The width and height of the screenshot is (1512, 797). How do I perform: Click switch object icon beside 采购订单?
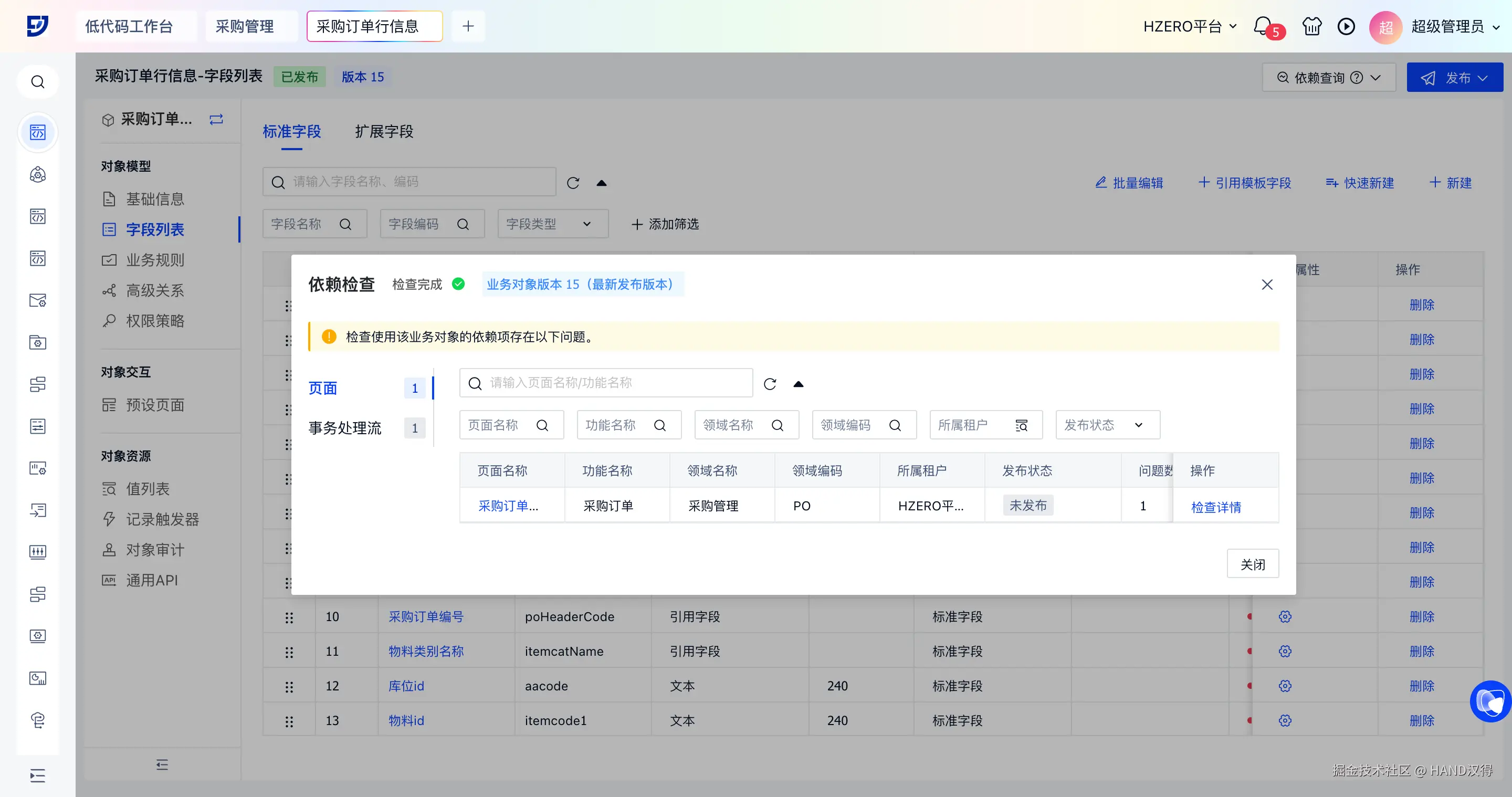point(216,119)
